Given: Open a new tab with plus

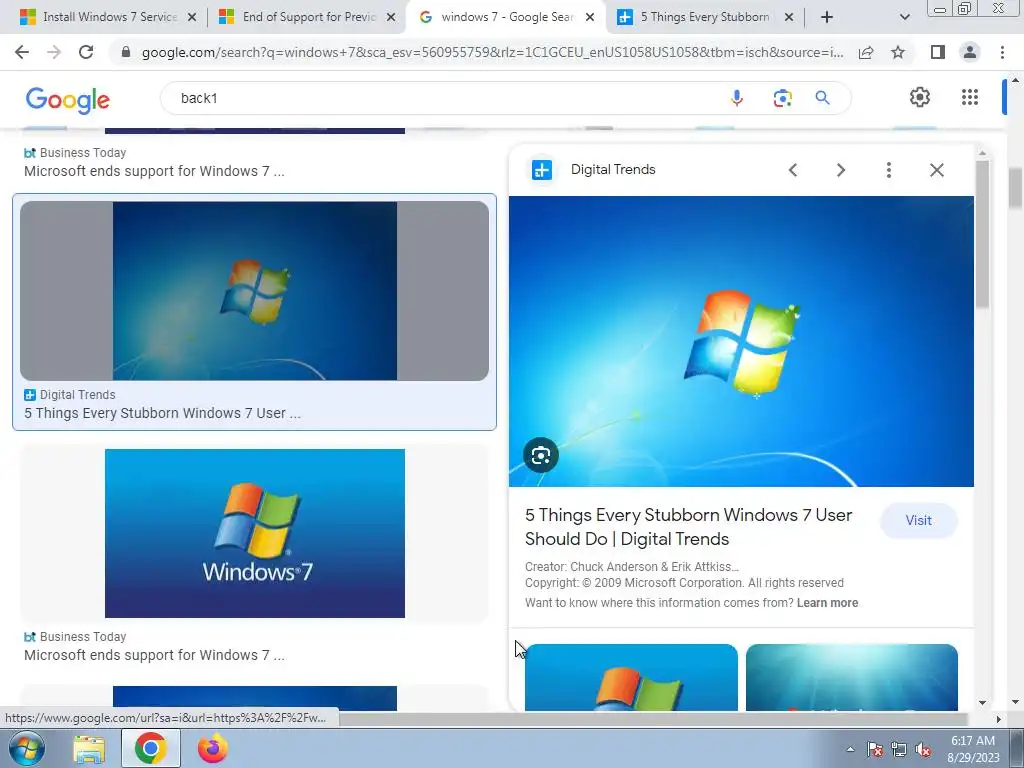Looking at the screenshot, I should point(827,17).
